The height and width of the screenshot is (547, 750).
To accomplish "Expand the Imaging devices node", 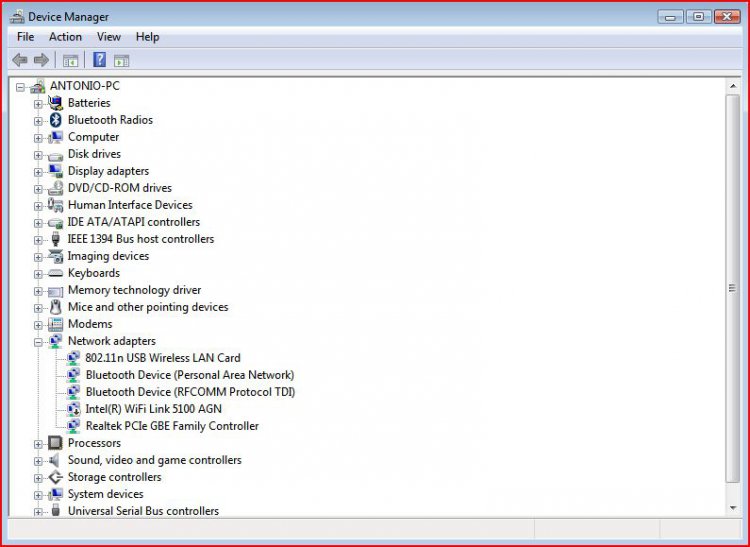I will click(38, 257).
